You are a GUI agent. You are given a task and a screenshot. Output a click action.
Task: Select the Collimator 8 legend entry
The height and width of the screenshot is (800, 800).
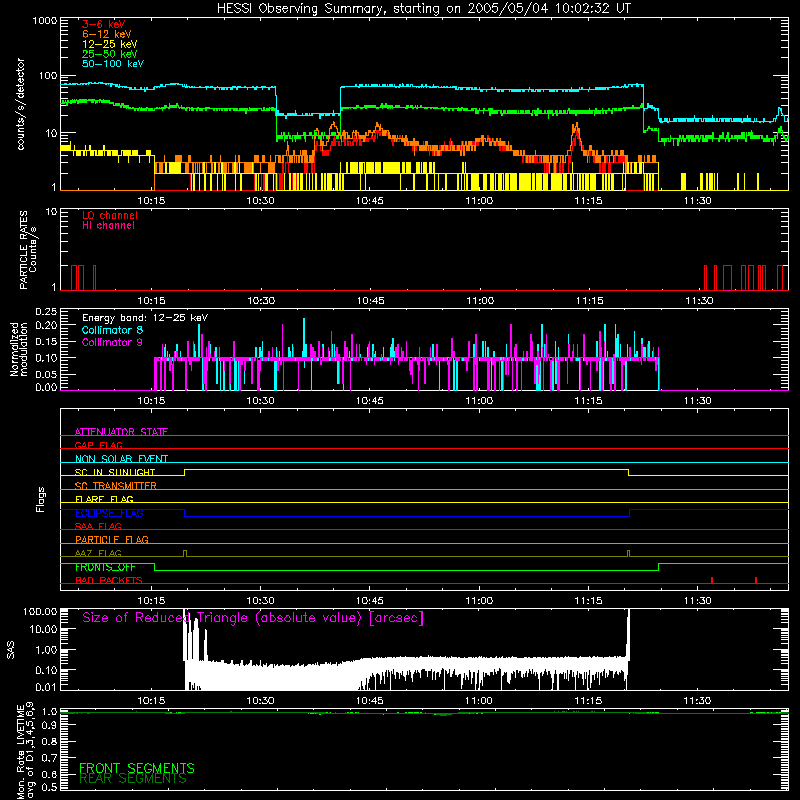point(112,330)
